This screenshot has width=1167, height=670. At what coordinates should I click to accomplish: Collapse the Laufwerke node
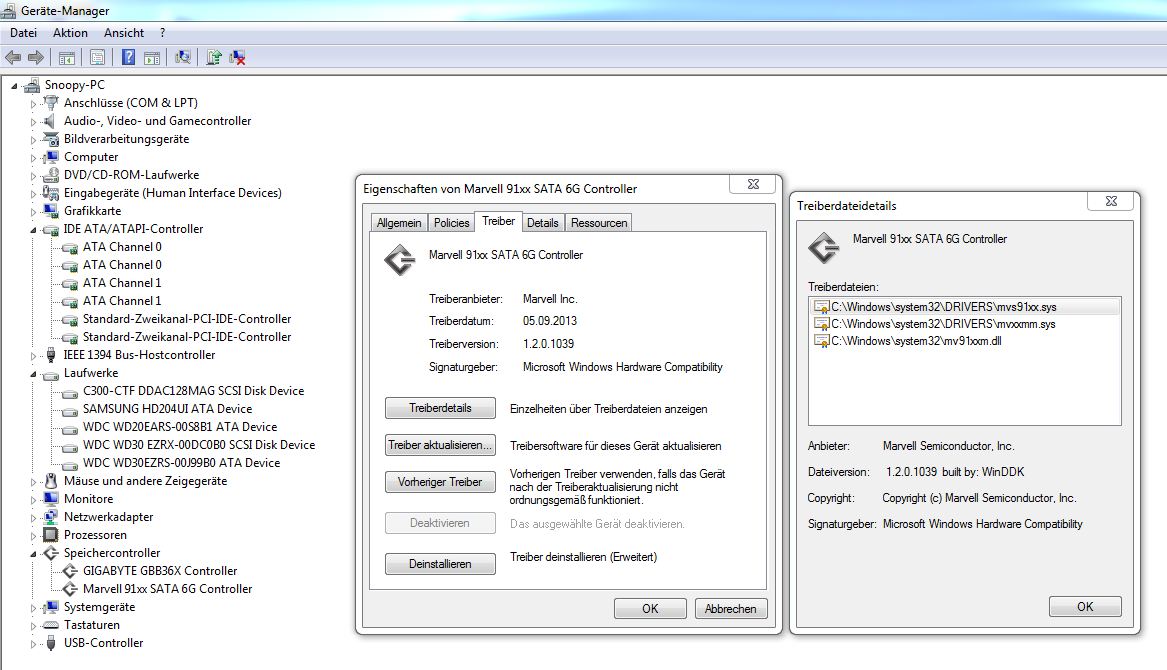click(x=33, y=374)
